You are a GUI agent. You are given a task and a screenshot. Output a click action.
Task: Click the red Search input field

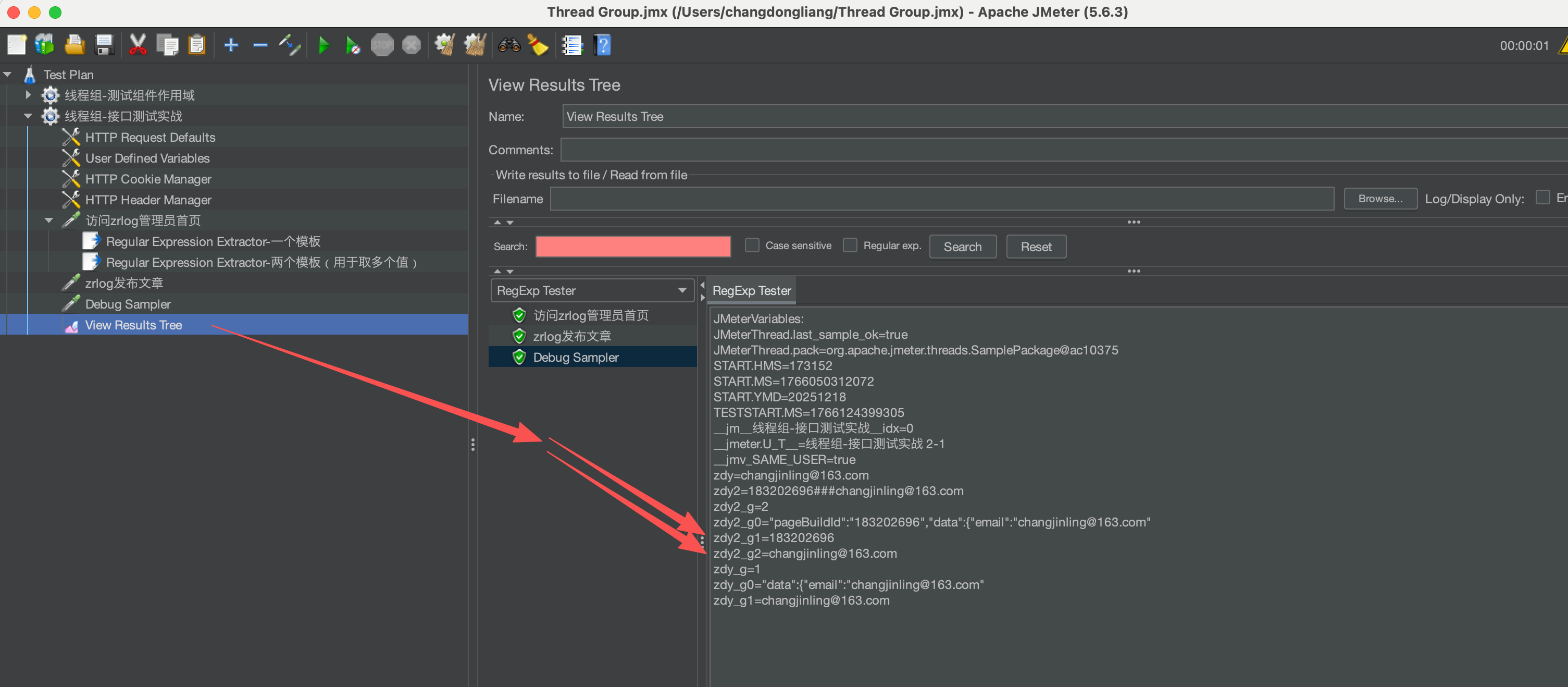coord(632,247)
